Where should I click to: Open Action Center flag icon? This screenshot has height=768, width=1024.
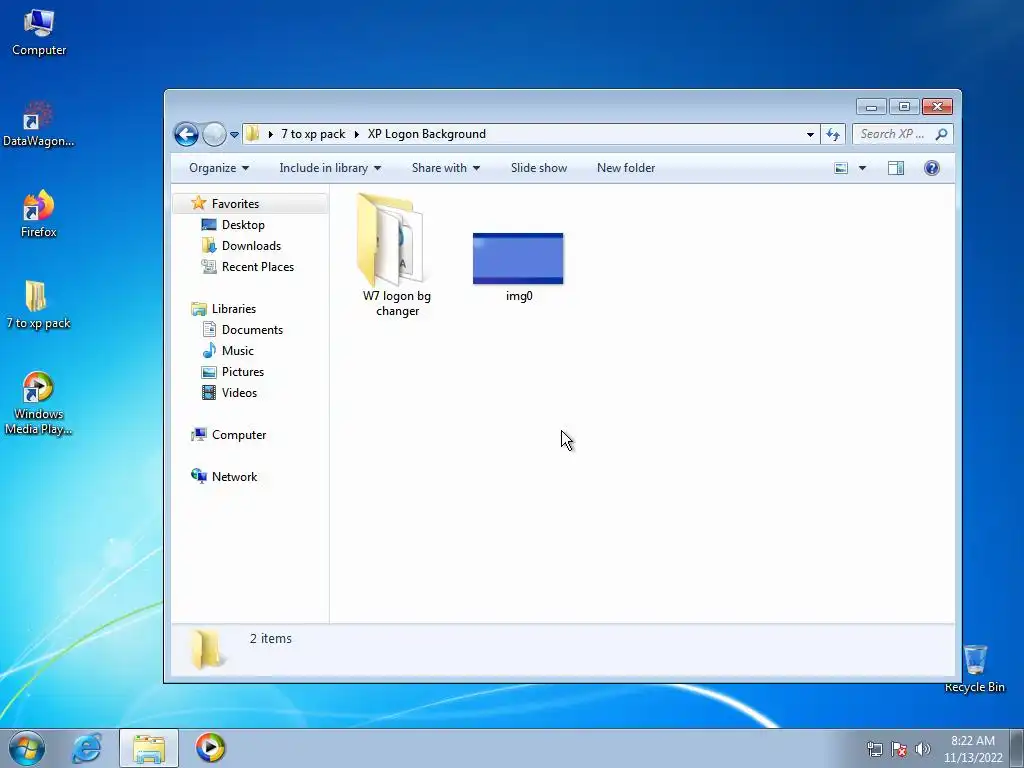tap(899, 749)
